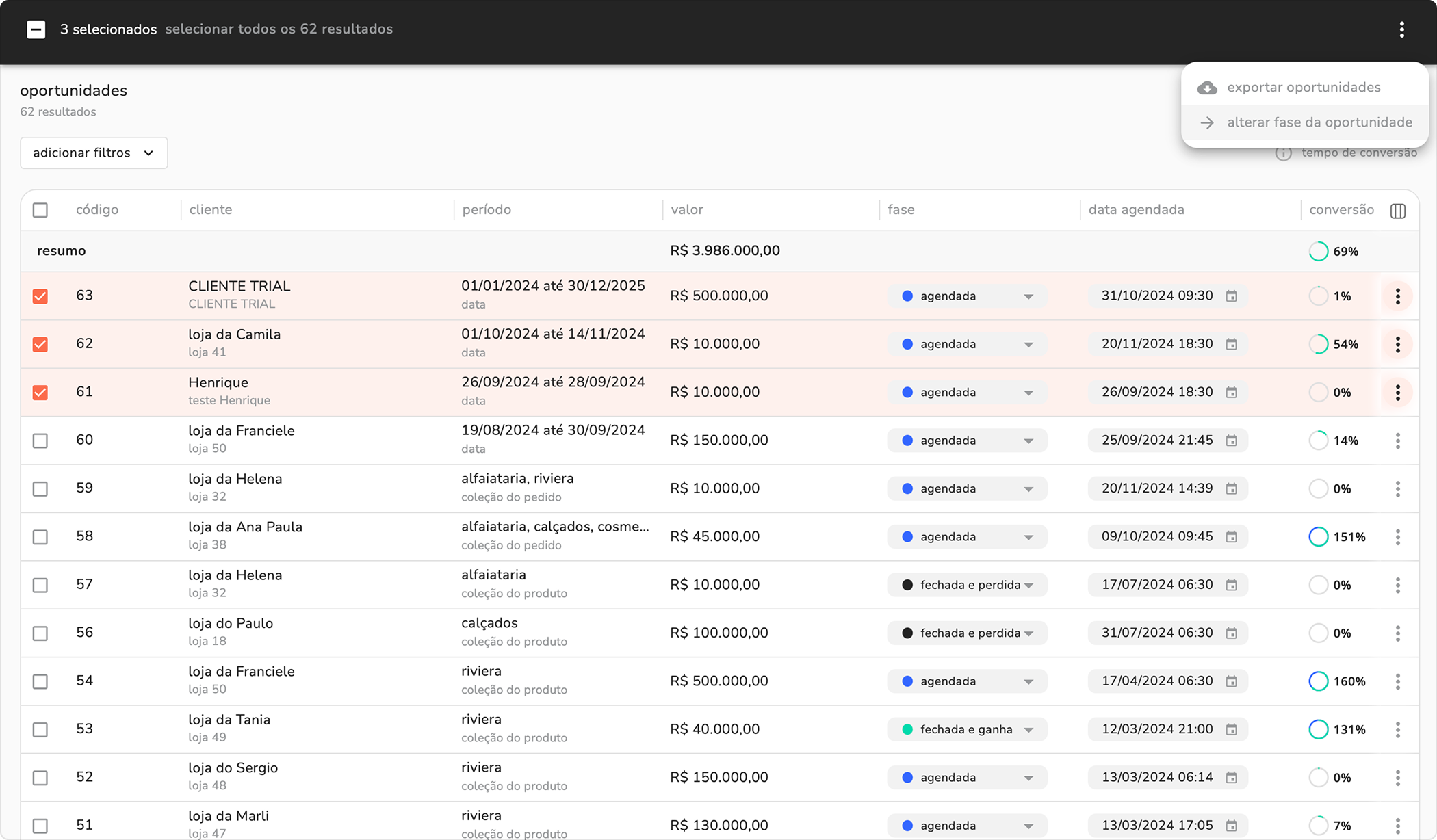
Task: Open the top bar three-dot menu
Action: [1401, 29]
